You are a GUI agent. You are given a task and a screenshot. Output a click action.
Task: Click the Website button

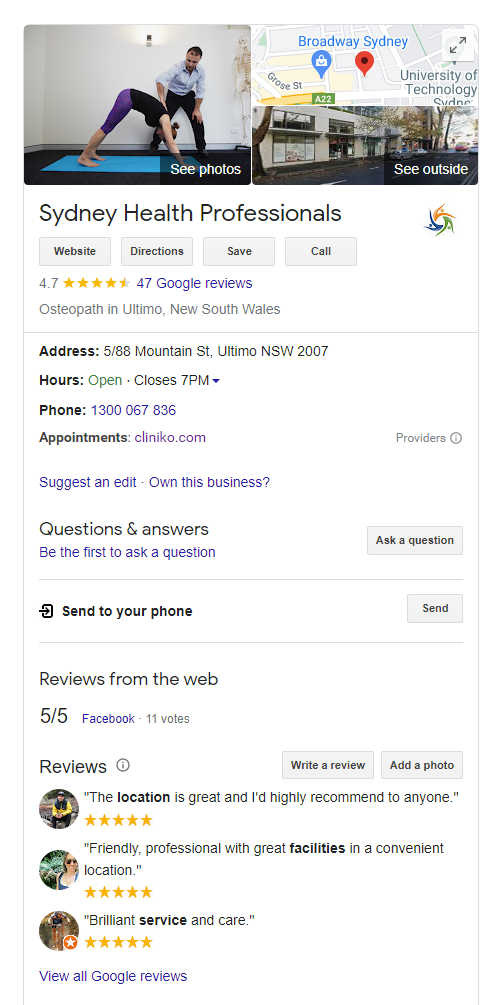tap(75, 251)
